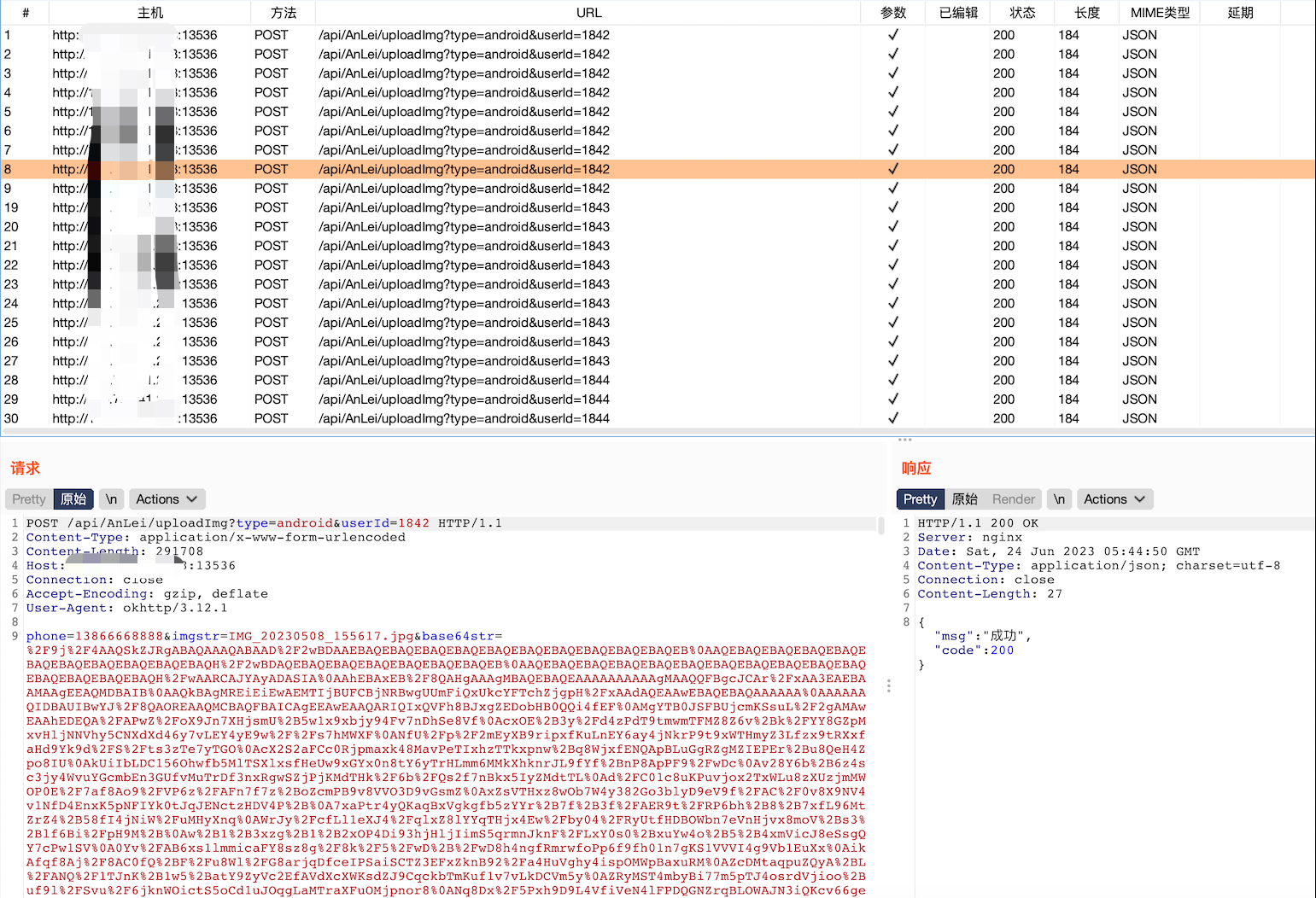The width and height of the screenshot is (1316, 898).
Task: Click the "msg":"成功" line in response
Action: coord(983,636)
